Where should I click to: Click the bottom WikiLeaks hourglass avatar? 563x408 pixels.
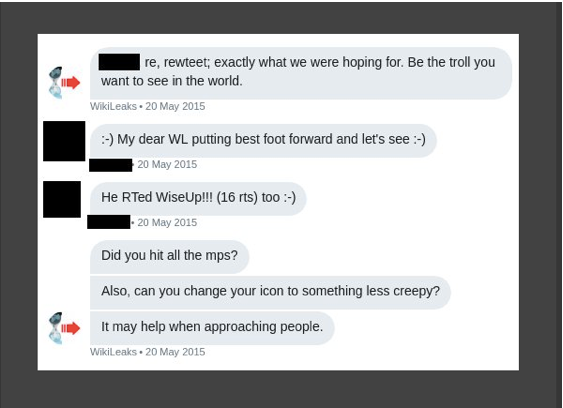[64, 328]
